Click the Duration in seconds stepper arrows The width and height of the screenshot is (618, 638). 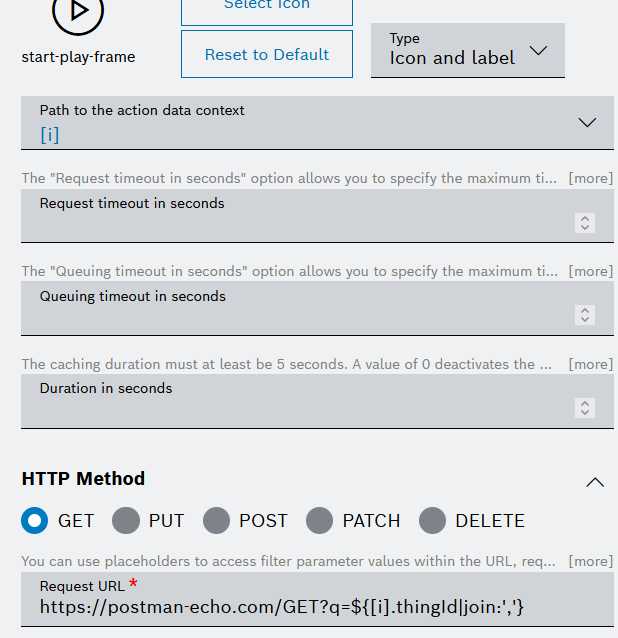pos(585,408)
